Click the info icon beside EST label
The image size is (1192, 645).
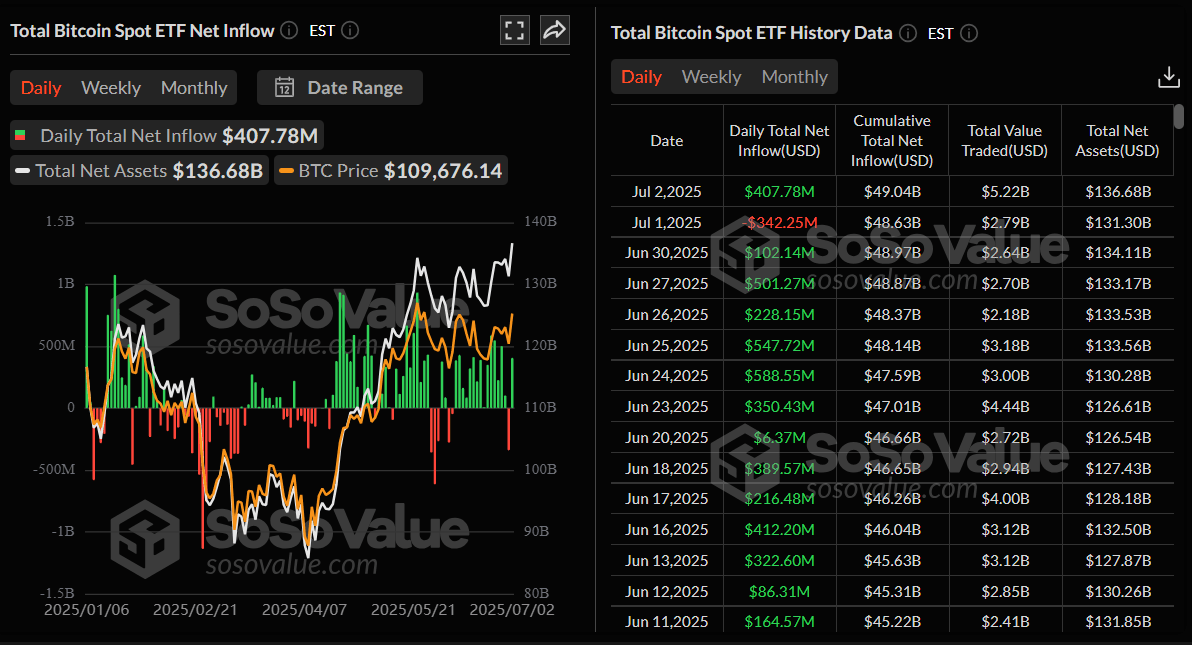point(350,30)
